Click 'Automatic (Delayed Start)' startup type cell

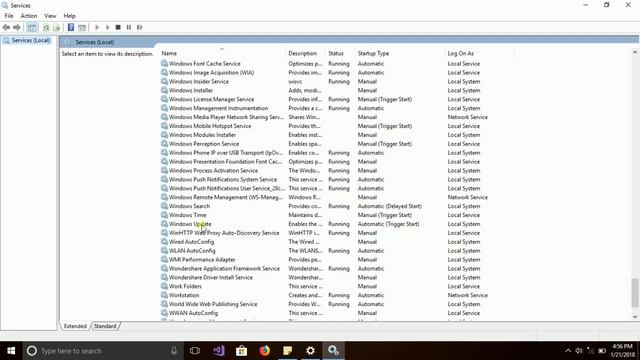[390, 206]
